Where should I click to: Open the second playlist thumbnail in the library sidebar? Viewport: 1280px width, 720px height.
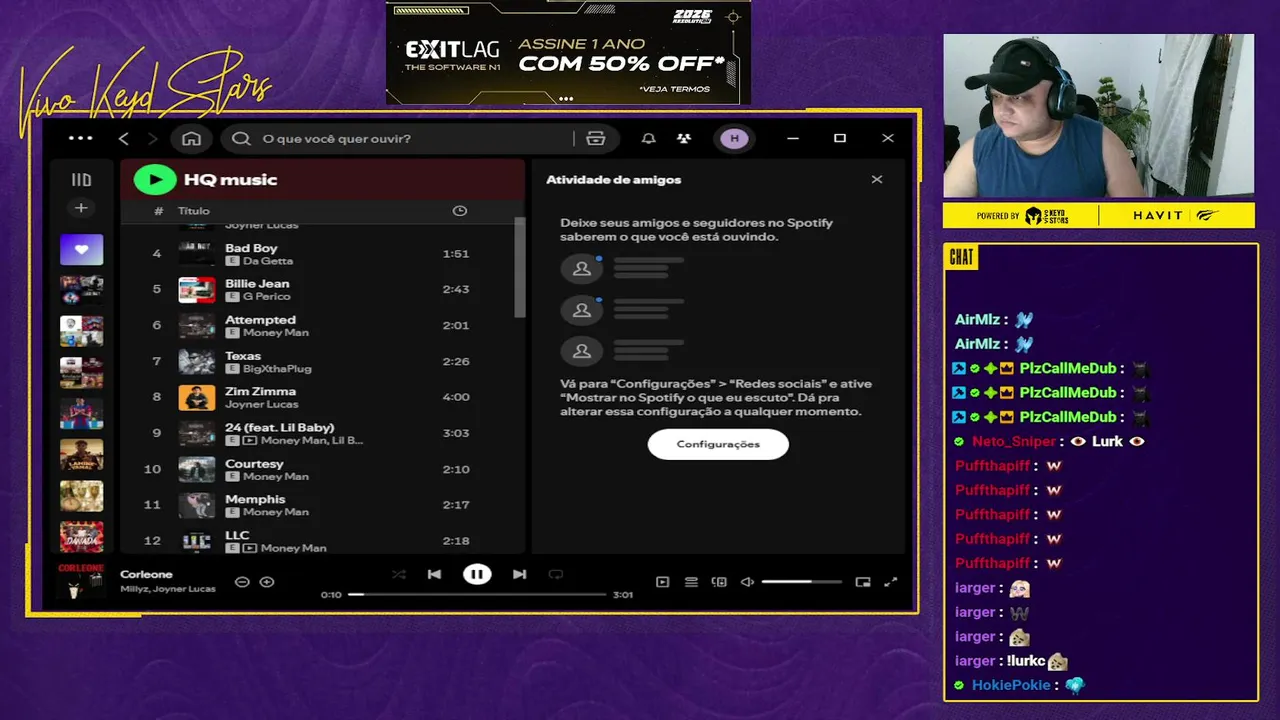81,290
